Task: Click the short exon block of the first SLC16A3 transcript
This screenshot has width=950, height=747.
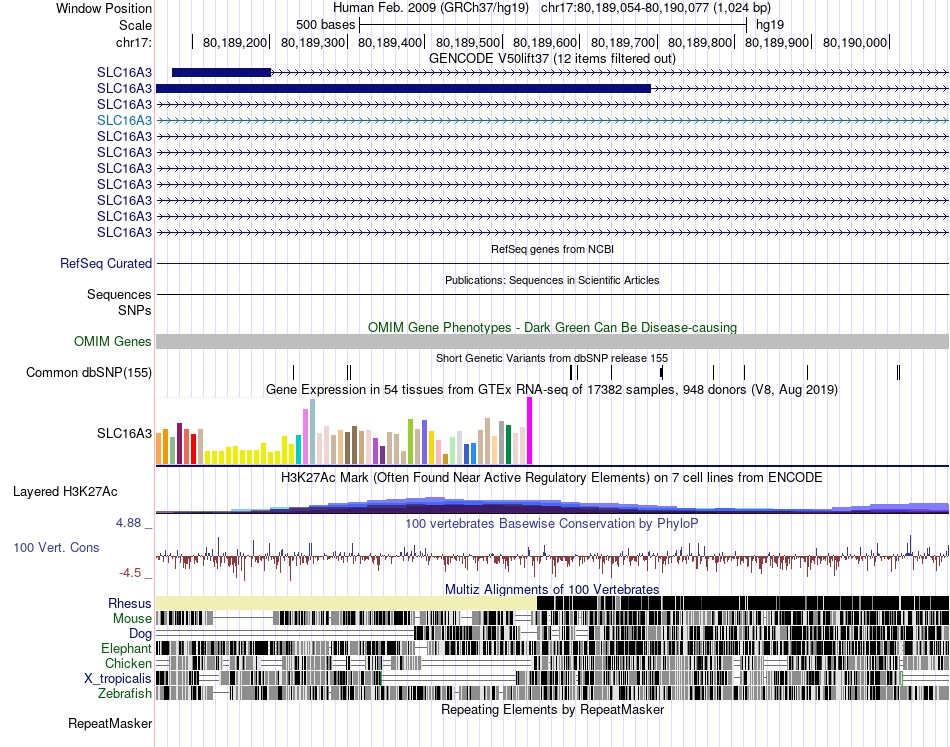Action: pyautogui.click(x=221, y=73)
